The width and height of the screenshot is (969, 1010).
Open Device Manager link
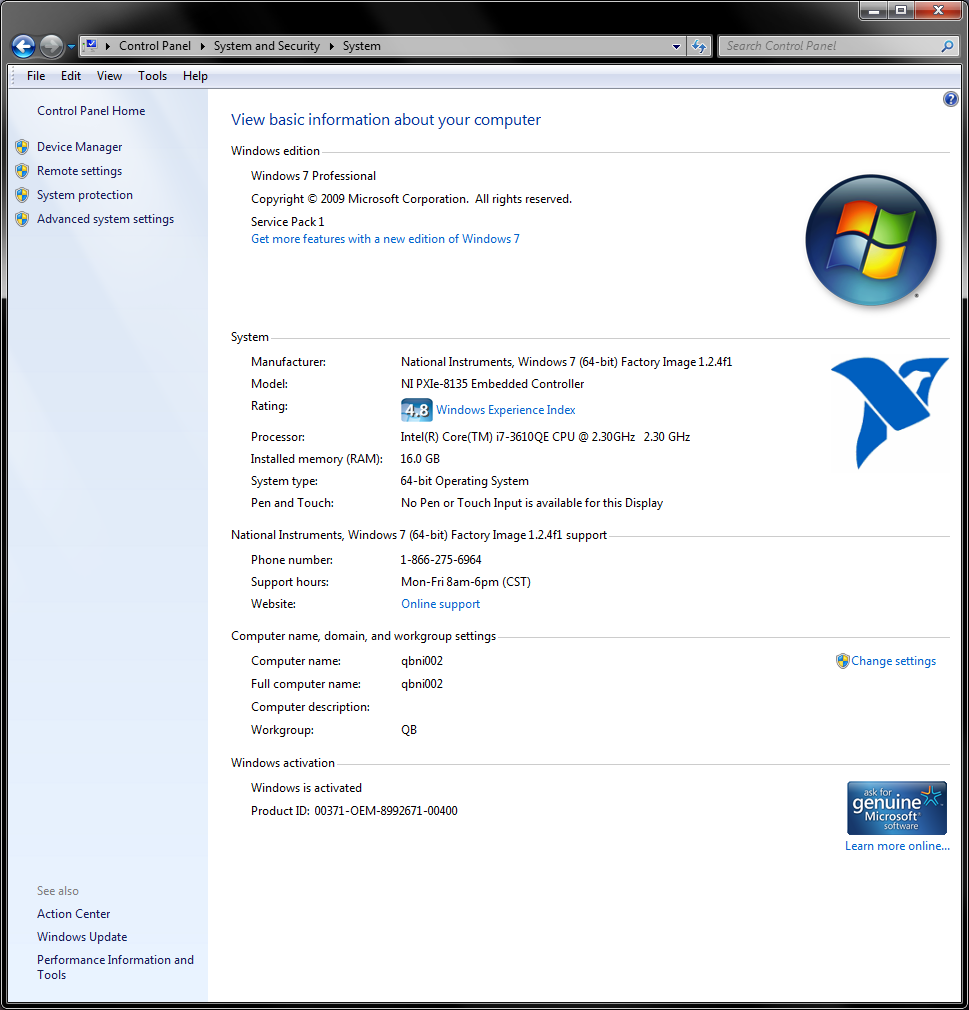coord(79,147)
